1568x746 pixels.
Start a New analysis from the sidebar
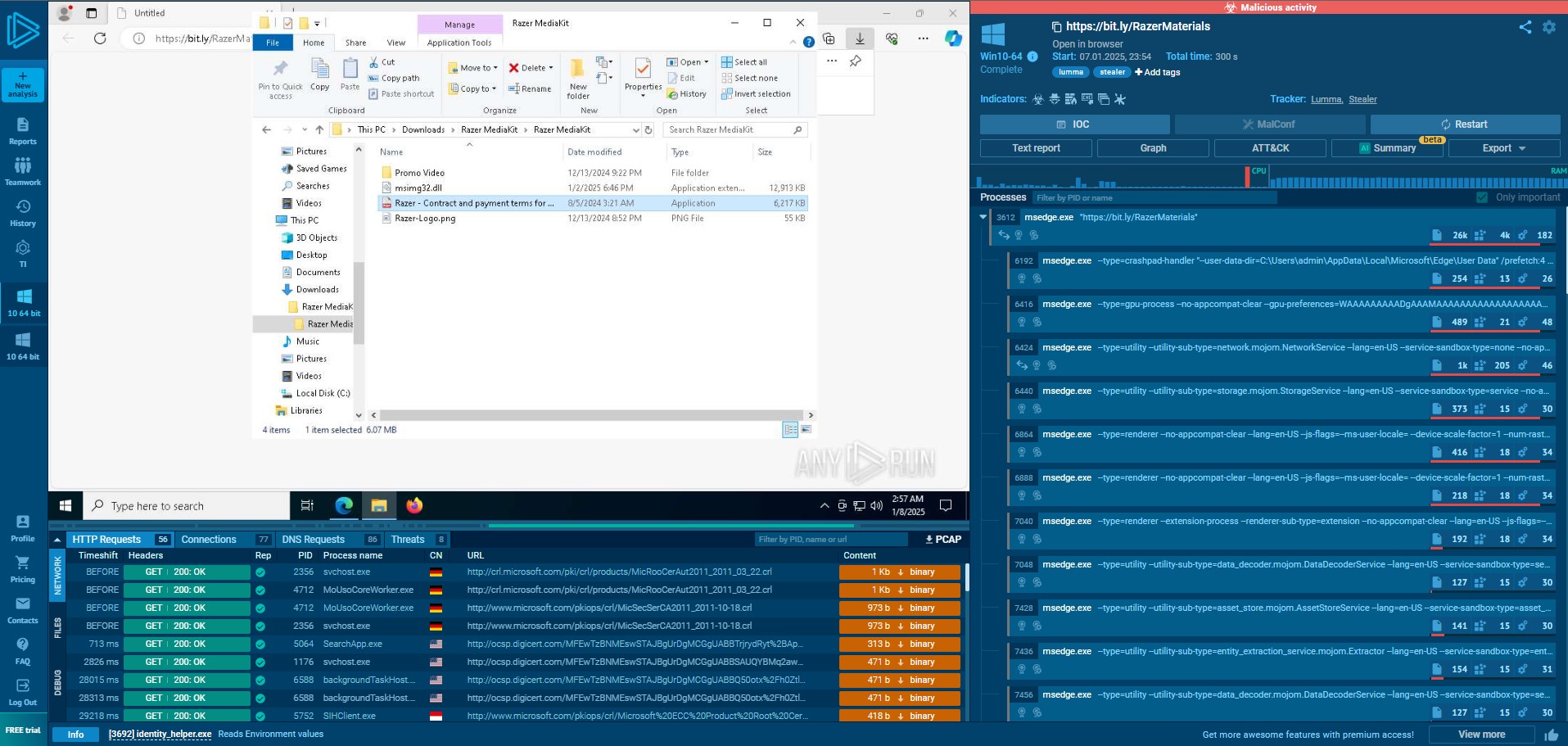23,85
